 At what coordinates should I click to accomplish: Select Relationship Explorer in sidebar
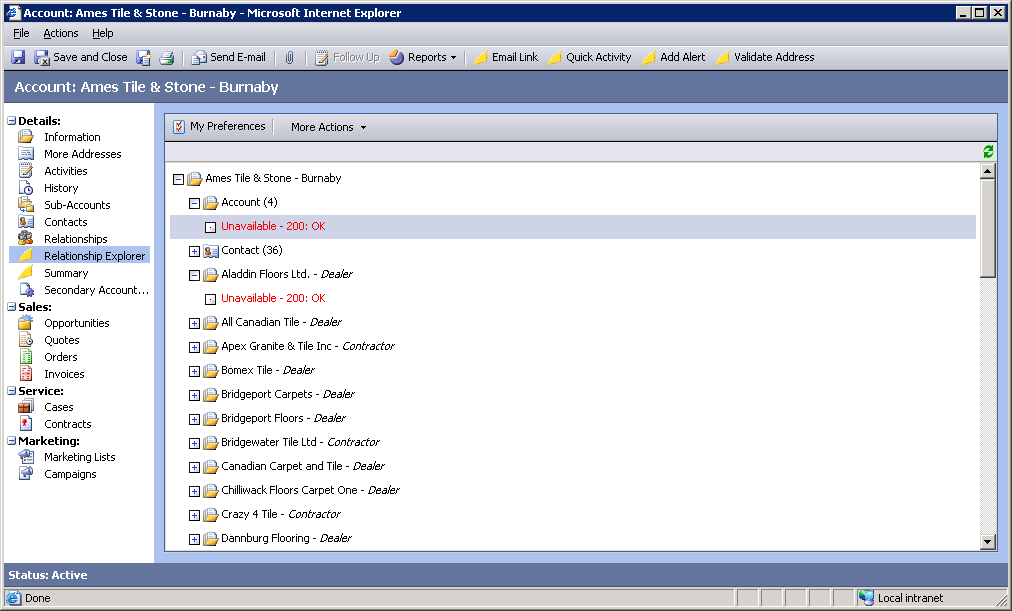(x=79, y=255)
